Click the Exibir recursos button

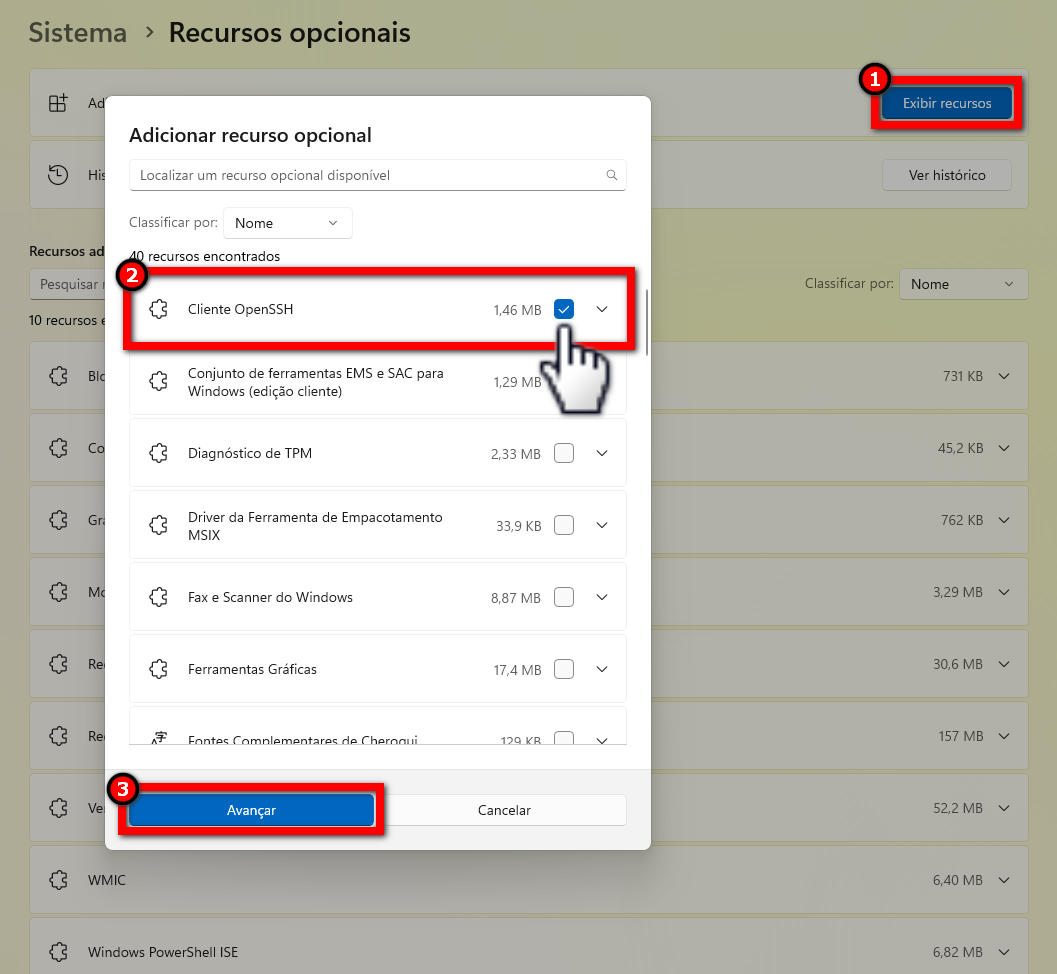pos(946,103)
